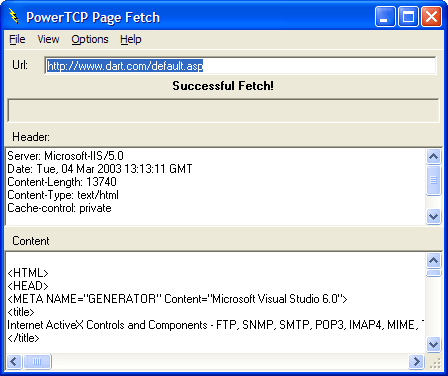The width and height of the screenshot is (448, 376).
Task: Click the '<HEAD>' line in Content
Action: [x=28, y=286]
